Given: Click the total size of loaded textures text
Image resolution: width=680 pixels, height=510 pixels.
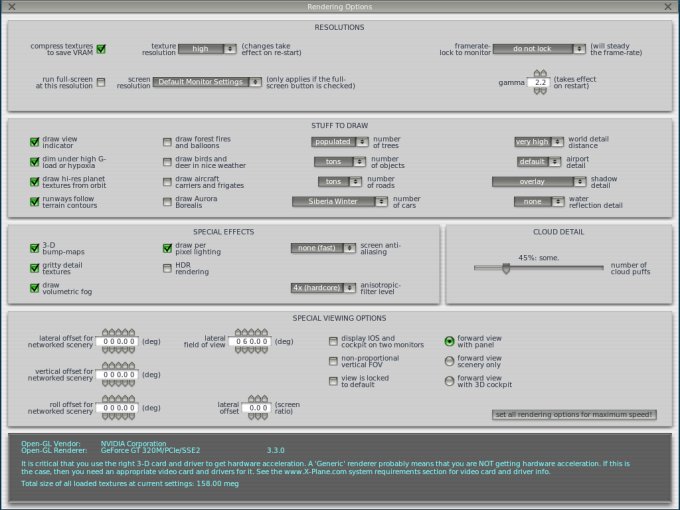Looking at the screenshot, I should (130, 484).
